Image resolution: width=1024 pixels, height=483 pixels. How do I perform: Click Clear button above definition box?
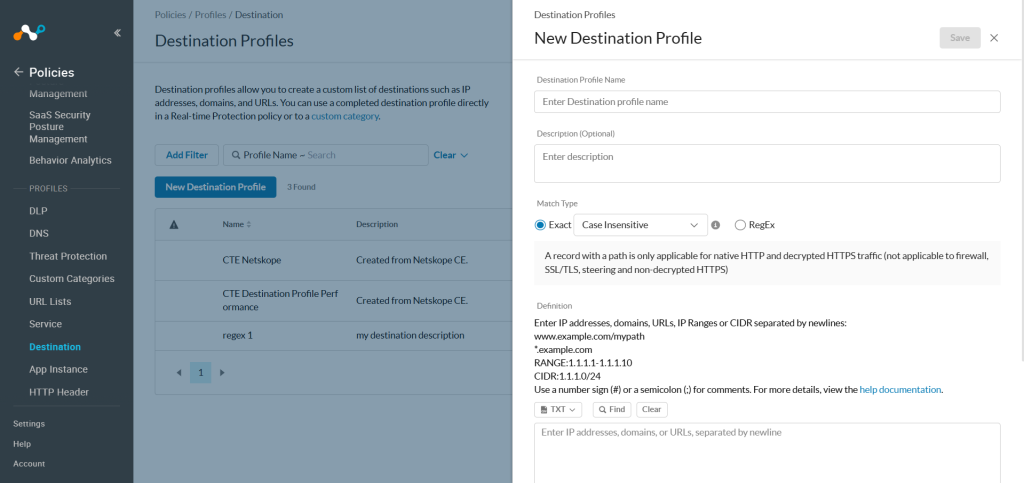point(652,409)
